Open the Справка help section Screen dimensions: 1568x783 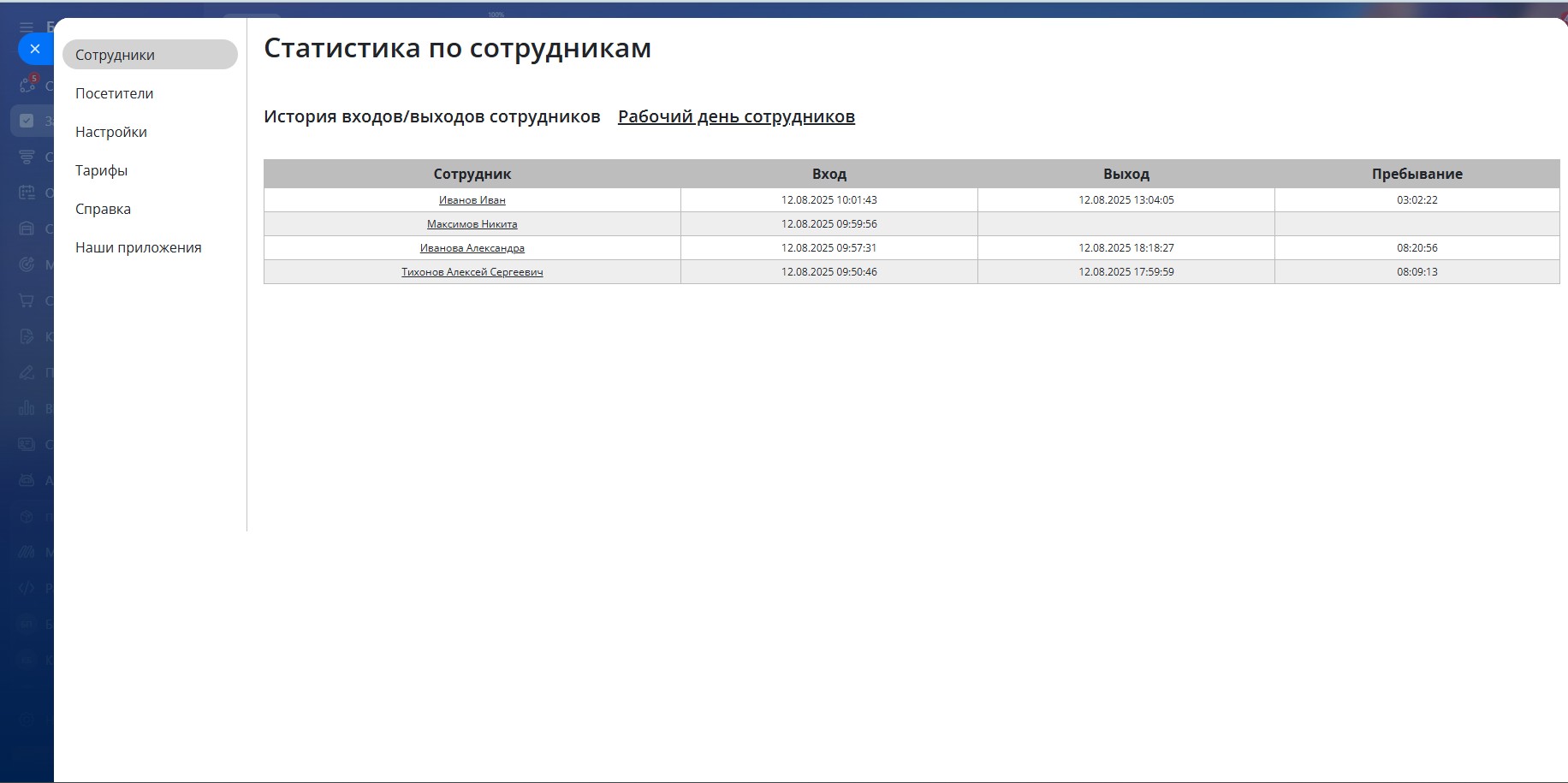pyautogui.click(x=103, y=209)
